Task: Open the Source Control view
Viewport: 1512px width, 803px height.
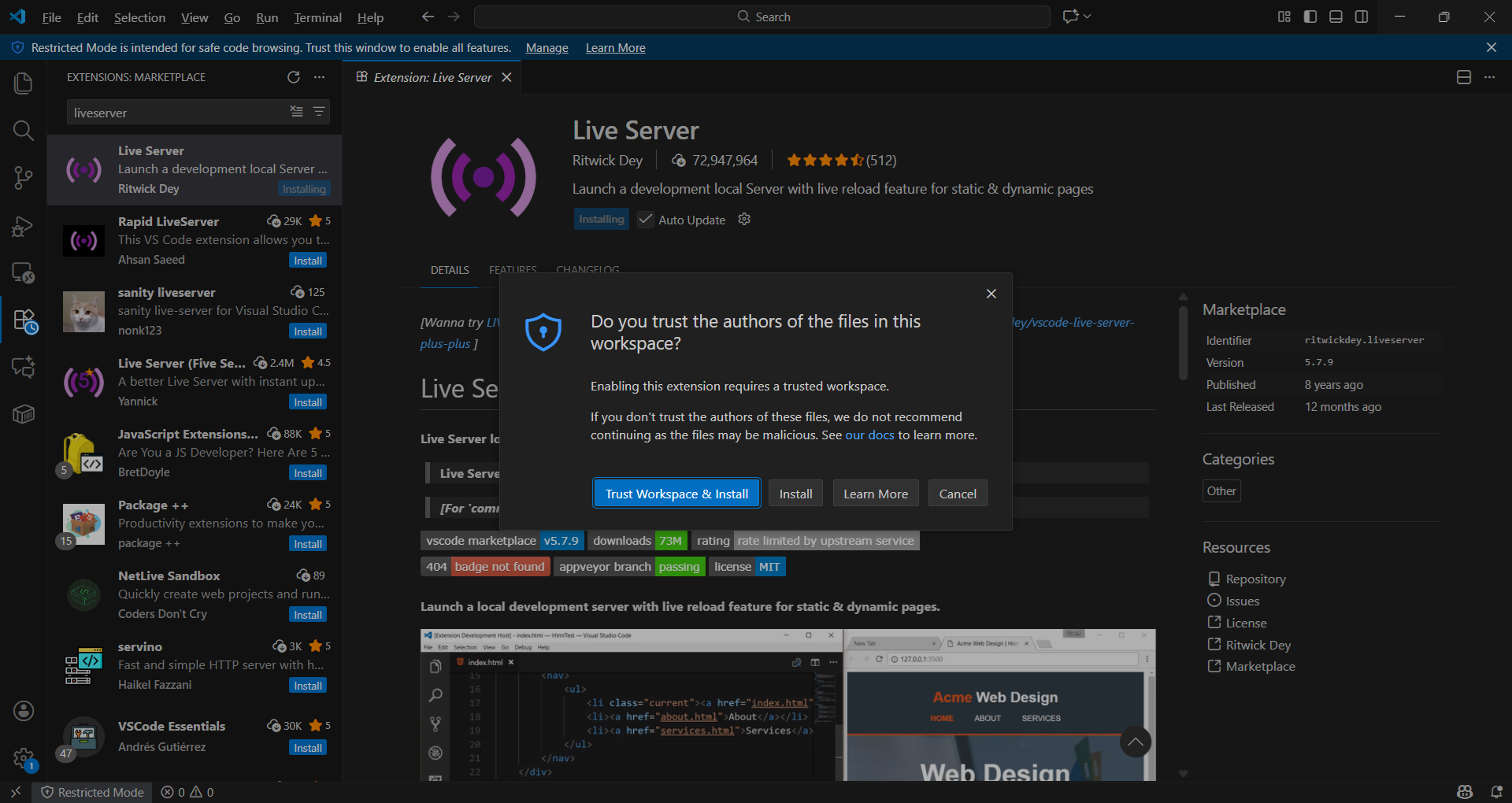Action: click(24, 178)
